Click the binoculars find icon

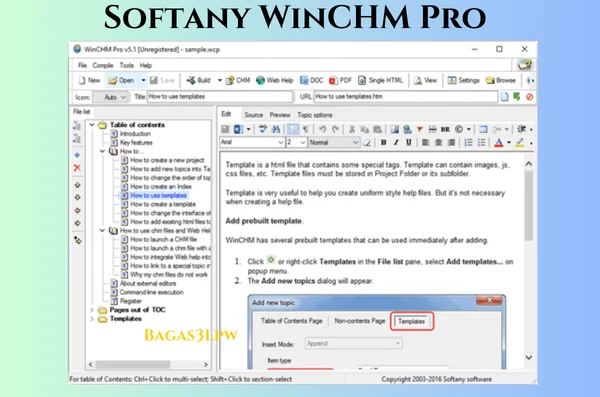(x=276, y=129)
